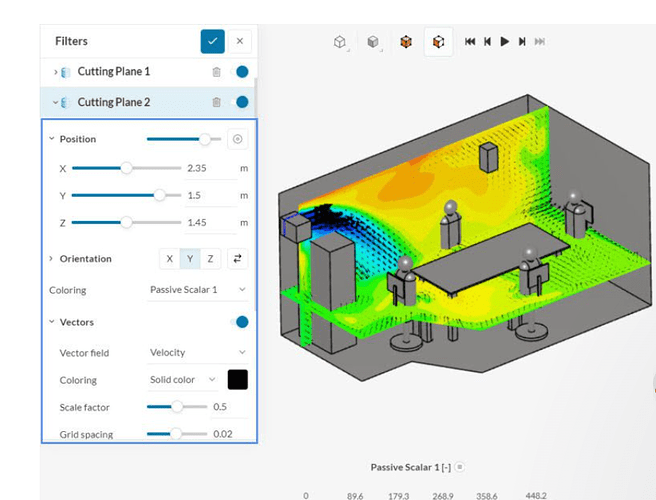Open the Passive Scalar 1 coloring dropdown

click(197, 290)
